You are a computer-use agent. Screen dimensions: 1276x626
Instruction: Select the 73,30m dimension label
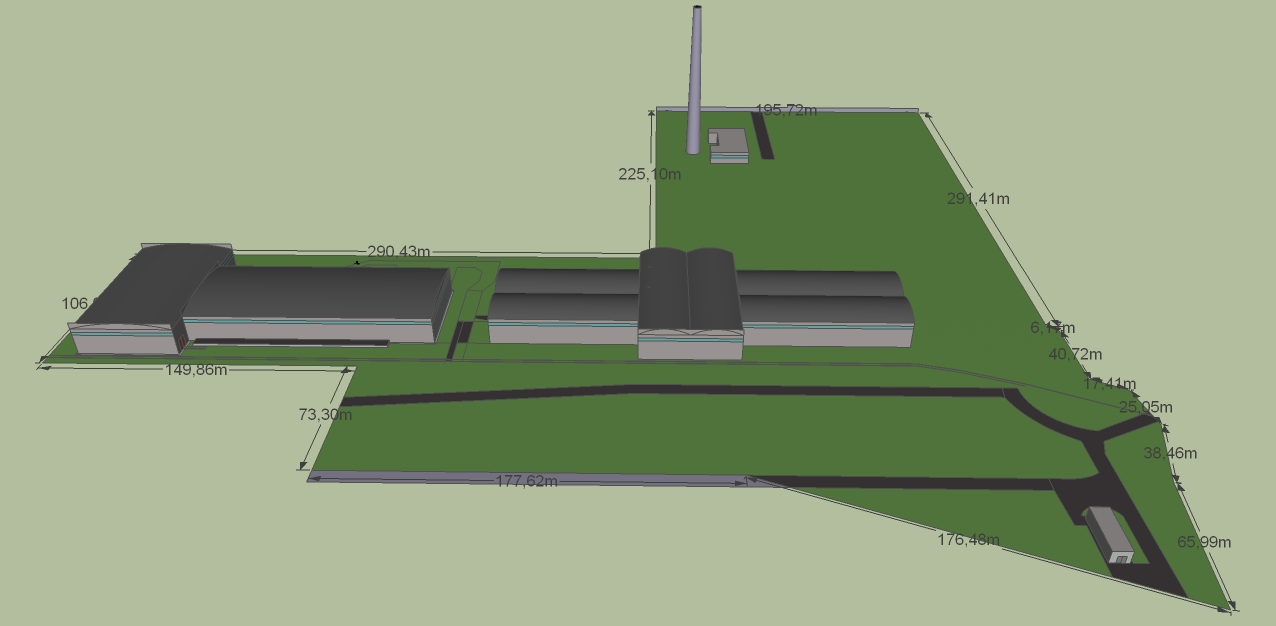coord(325,414)
